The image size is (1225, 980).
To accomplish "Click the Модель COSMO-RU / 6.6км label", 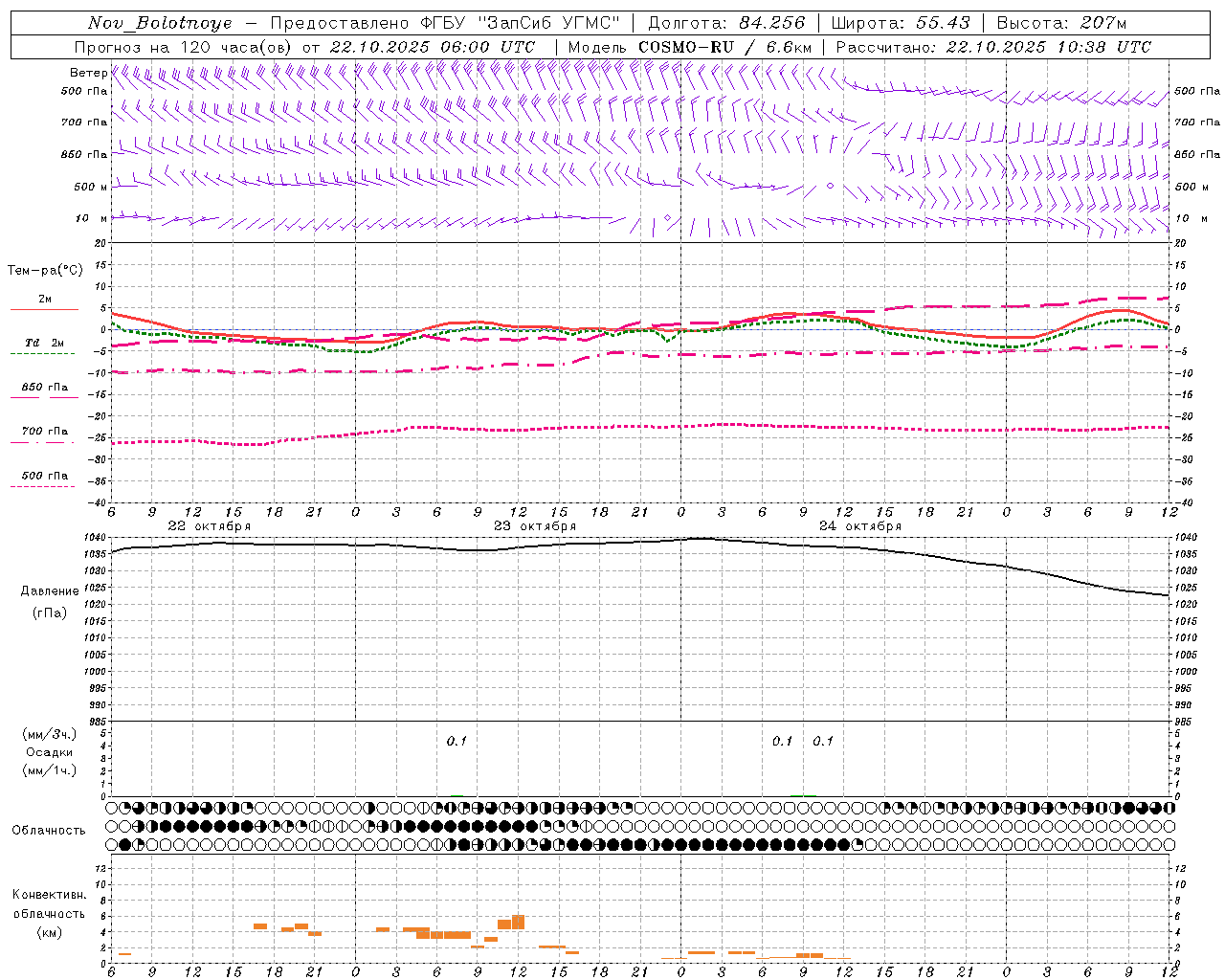I will click(689, 47).
